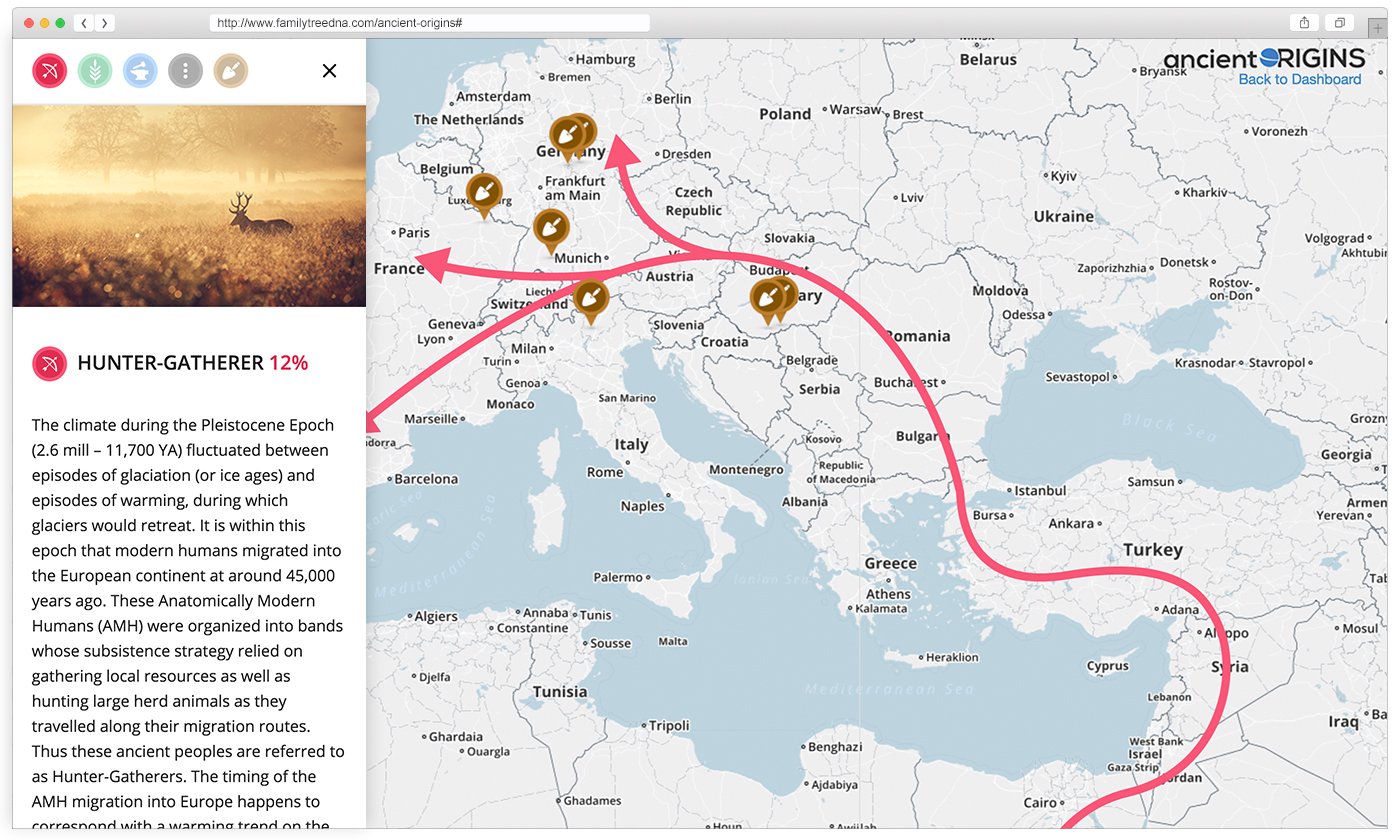Click the Ankara city label
The image size is (1400, 840).
1071,523
